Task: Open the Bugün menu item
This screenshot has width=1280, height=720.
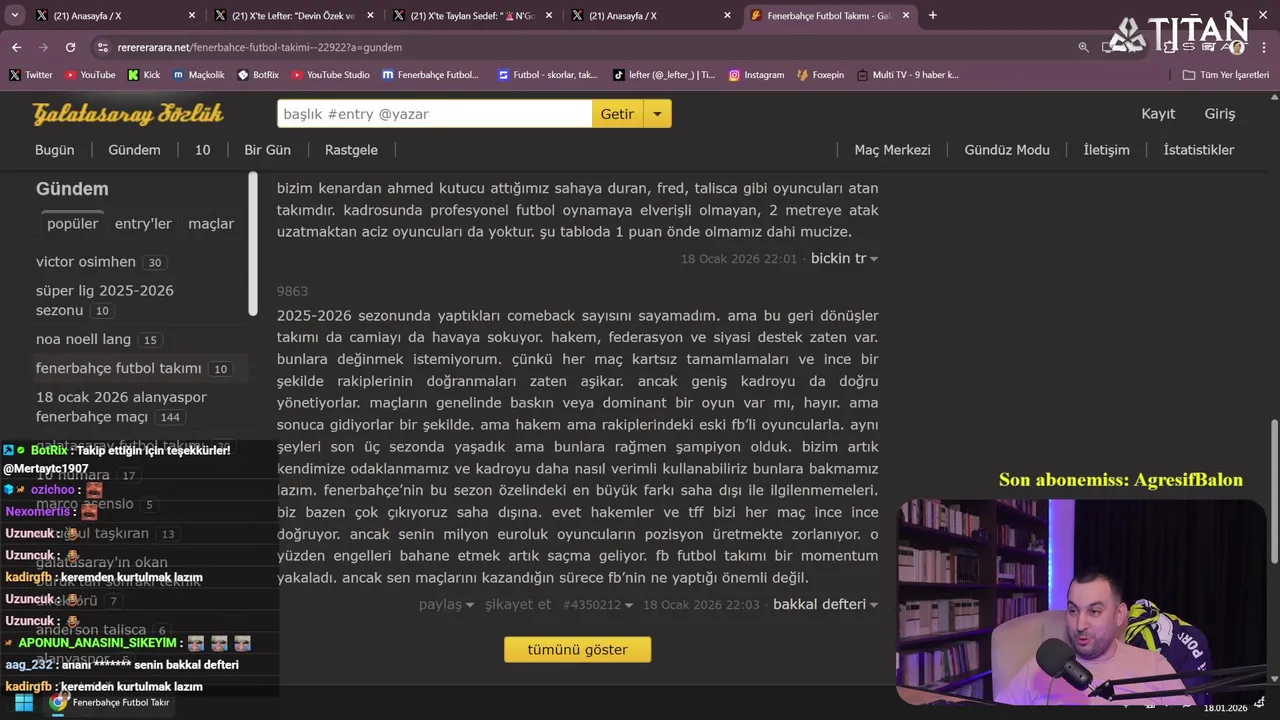Action: coord(55,150)
